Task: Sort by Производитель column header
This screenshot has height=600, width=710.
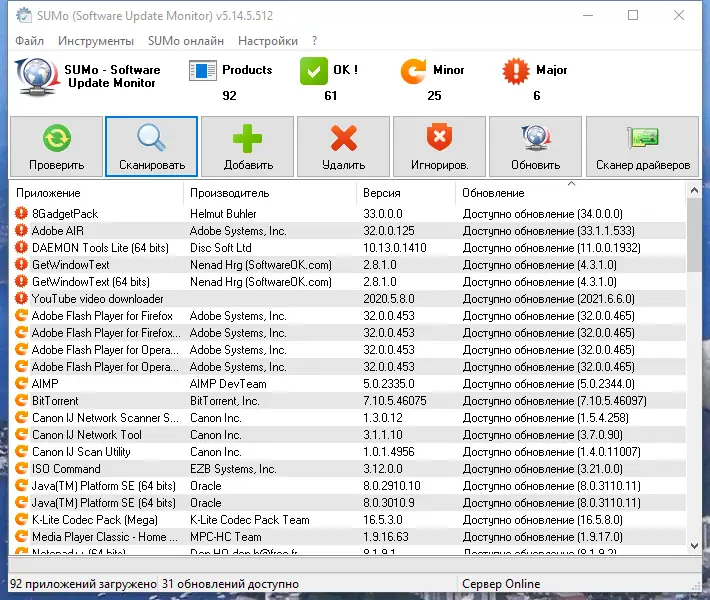Action: click(x=270, y=193)
